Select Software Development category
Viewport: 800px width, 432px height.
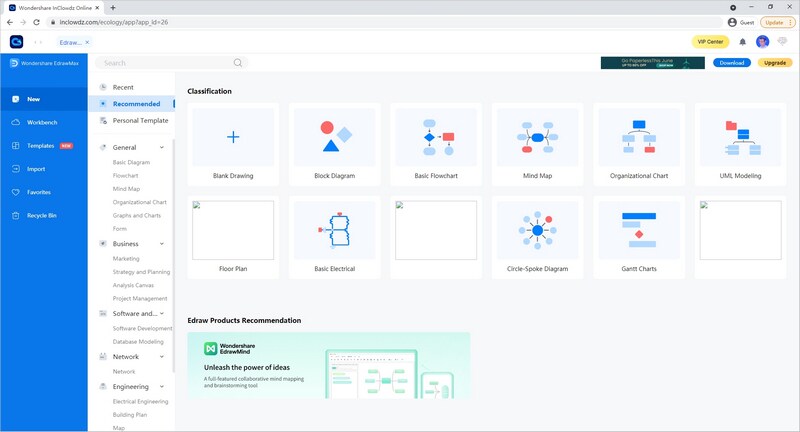click(142, 328)
